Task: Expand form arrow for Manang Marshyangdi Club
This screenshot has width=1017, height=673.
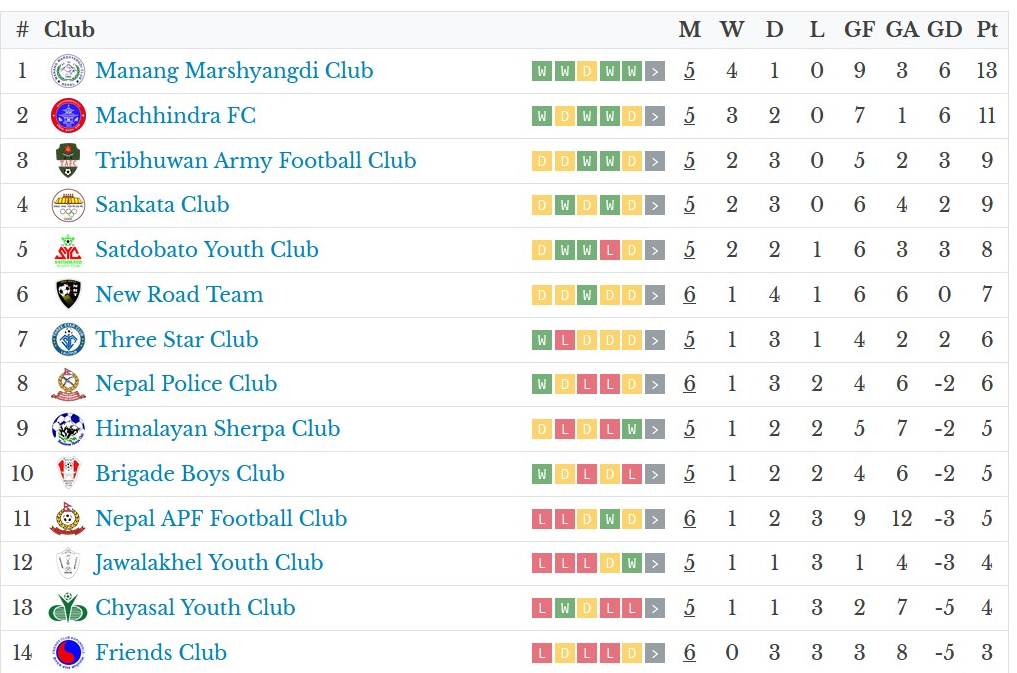Action: click(655, 71)
